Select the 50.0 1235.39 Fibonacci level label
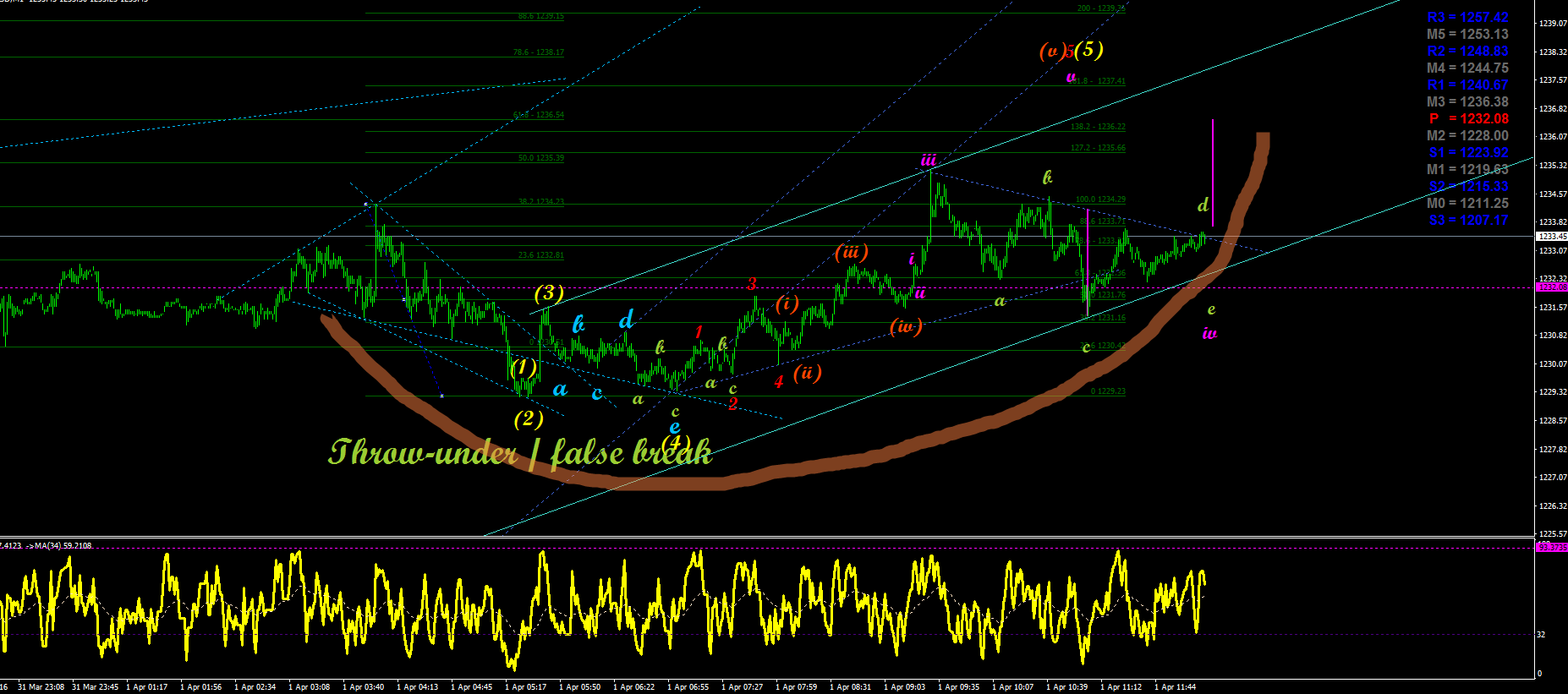Viewport: 1568px width, 694px height. pyautogui.click(x=540, y=158)
